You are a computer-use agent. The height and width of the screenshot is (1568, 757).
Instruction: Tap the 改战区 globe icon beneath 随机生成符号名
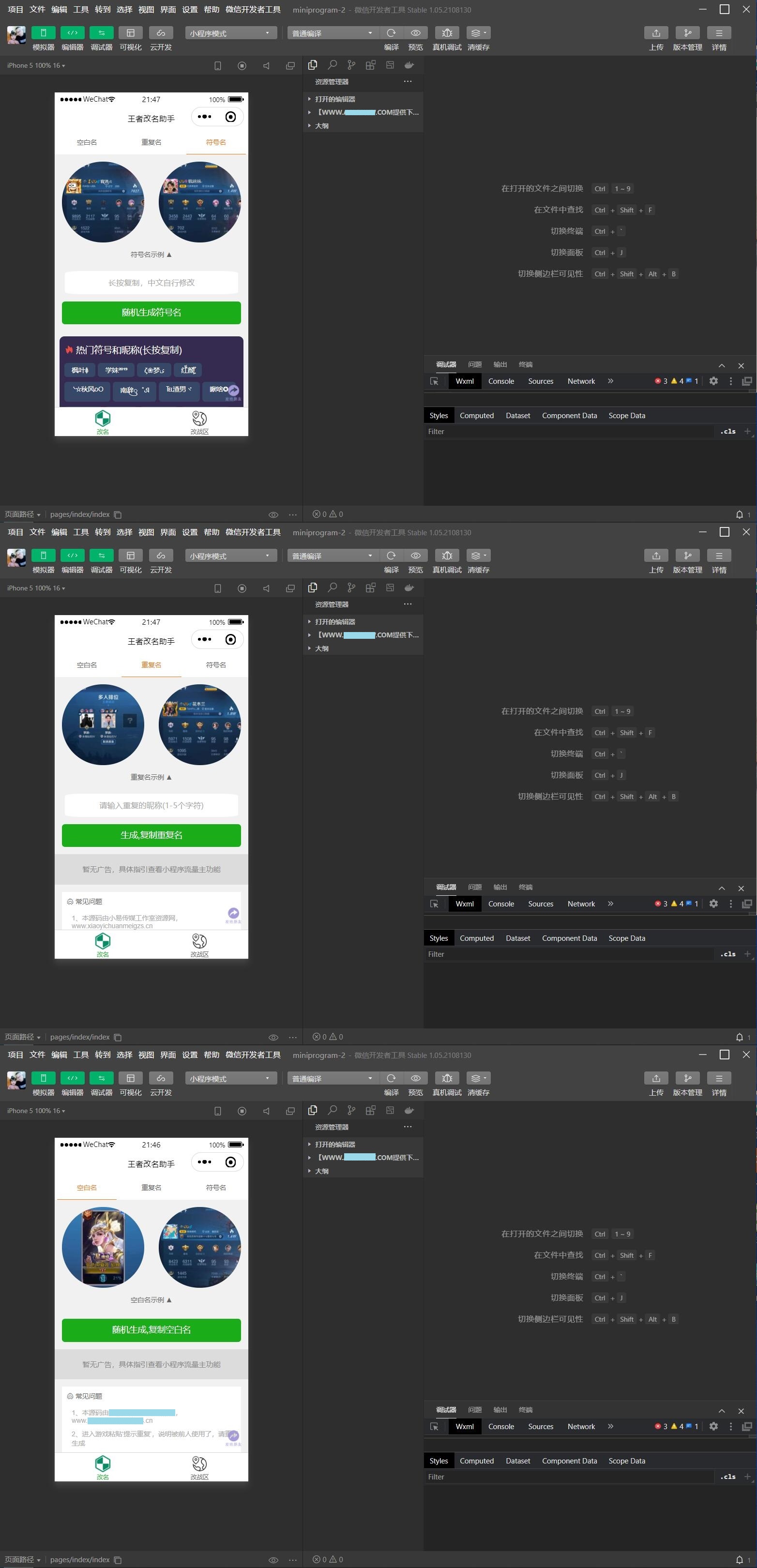199,419
